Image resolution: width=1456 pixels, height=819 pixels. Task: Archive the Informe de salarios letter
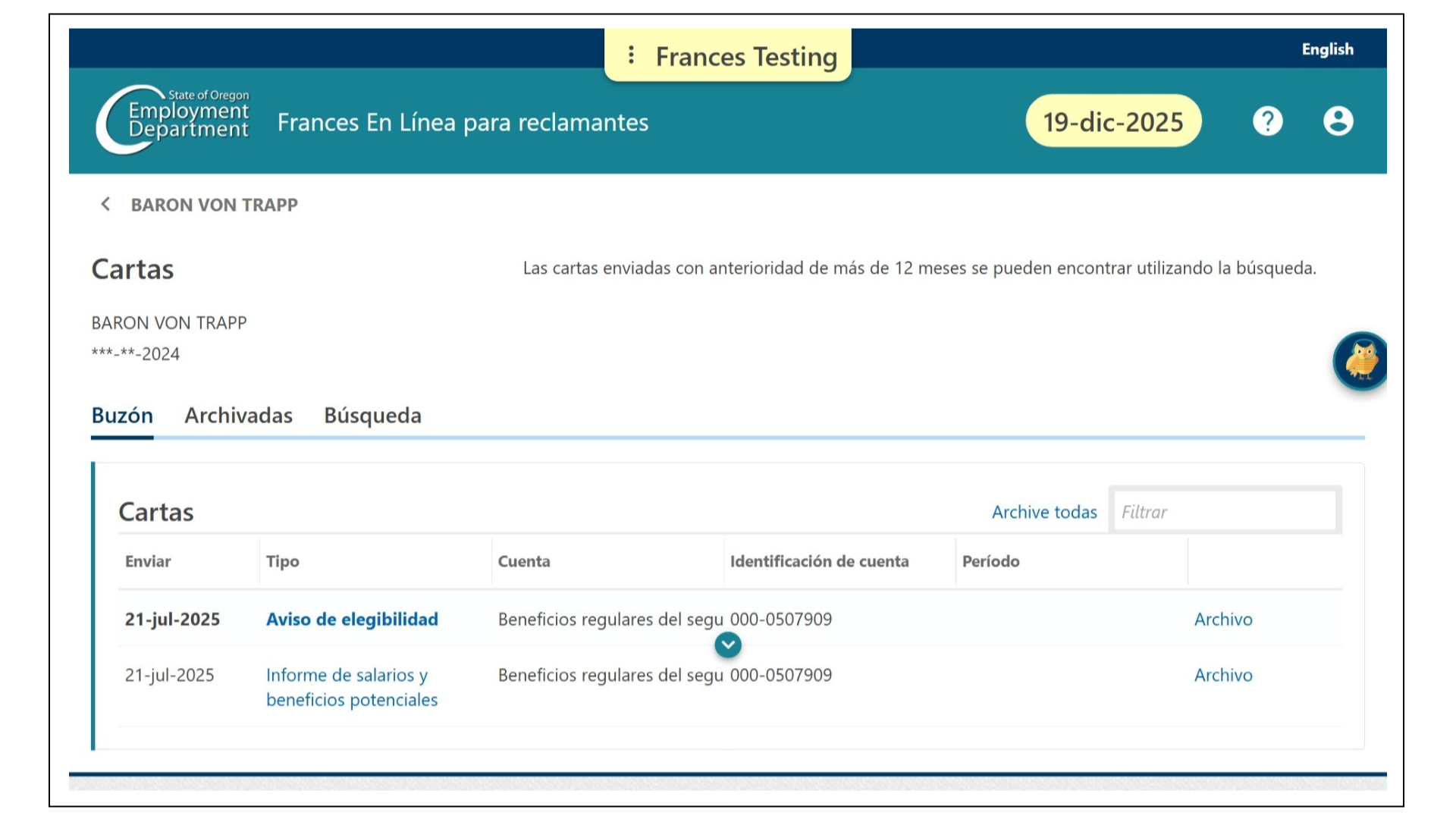tap(1223, 675)
